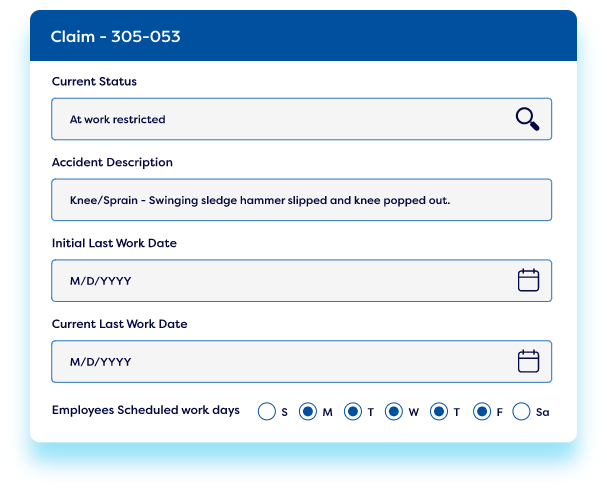Open the 'At work restricted' status field
The height and width of the screenshot is (493, 607).
click(x=280, y=120)
